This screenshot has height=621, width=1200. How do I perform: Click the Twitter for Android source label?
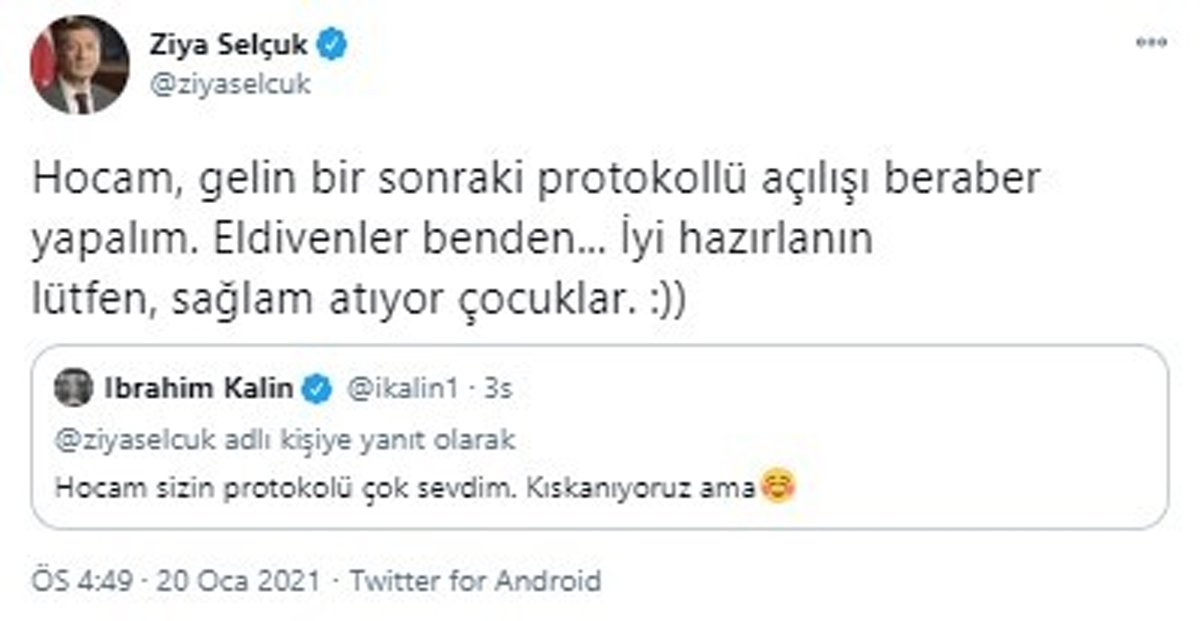click(x=479, y=577)
